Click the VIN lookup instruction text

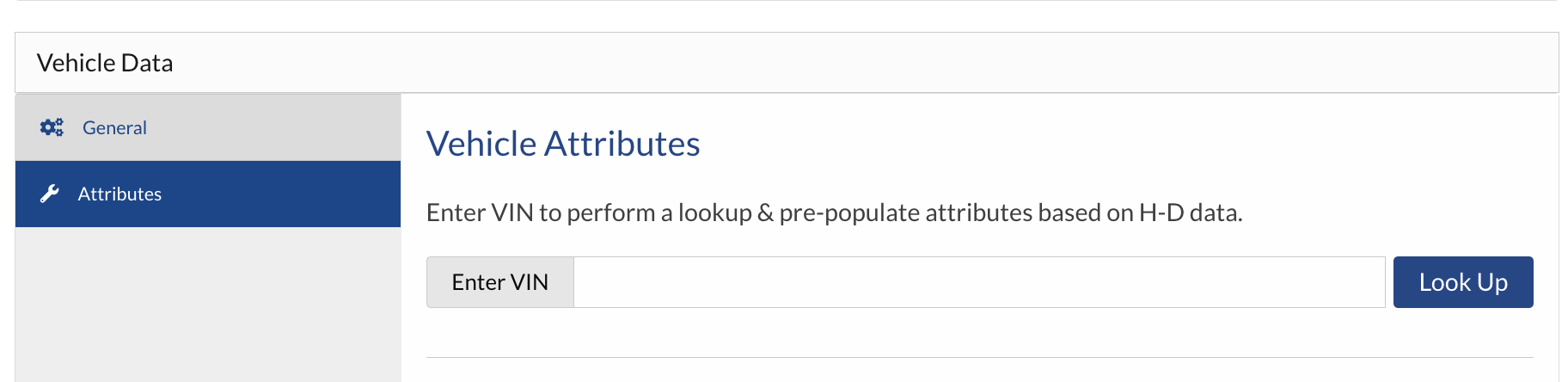(x=834, y=213)
